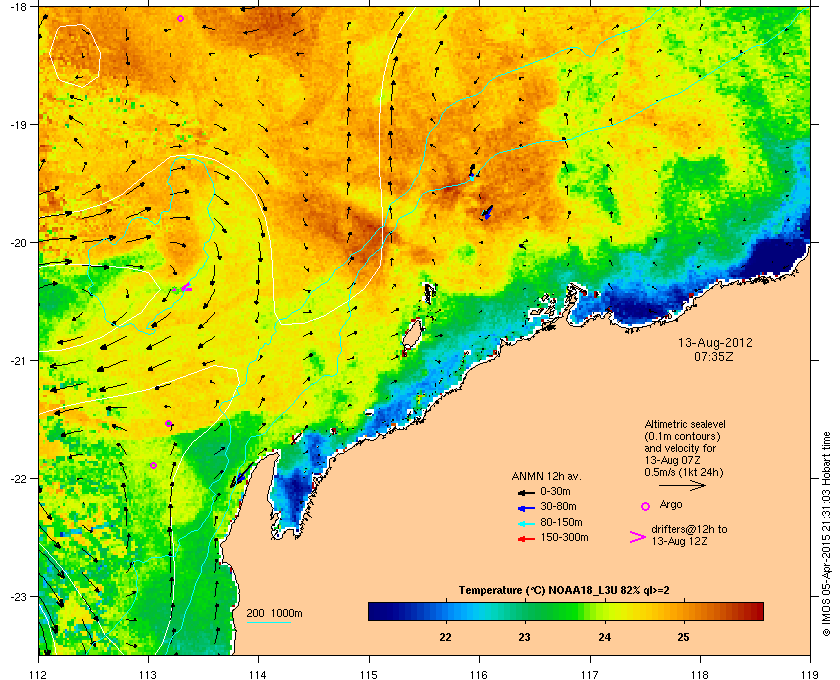
Task: Click the ANMN 12h av. legend heading
Action: click(x=546, y=476)
